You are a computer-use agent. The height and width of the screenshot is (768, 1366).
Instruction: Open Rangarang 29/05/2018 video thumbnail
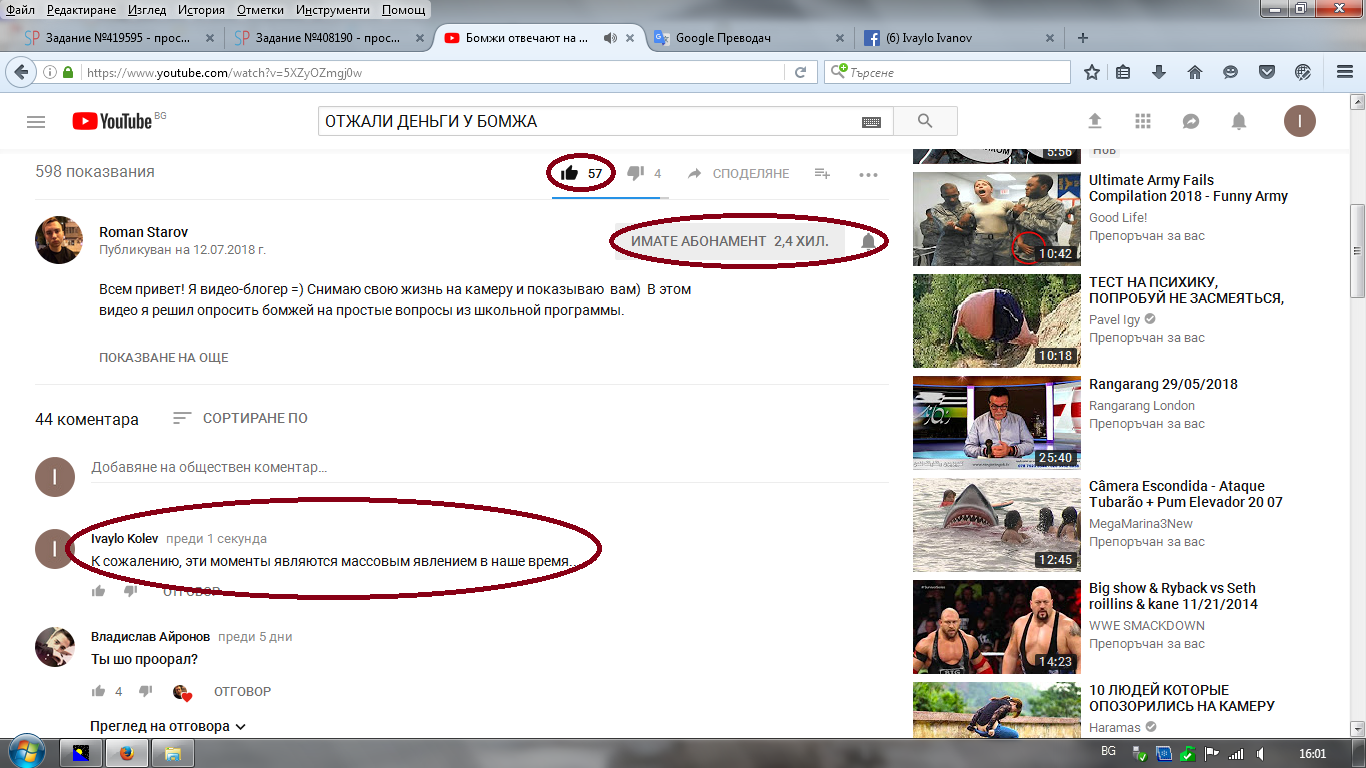(x=995, y=423)
